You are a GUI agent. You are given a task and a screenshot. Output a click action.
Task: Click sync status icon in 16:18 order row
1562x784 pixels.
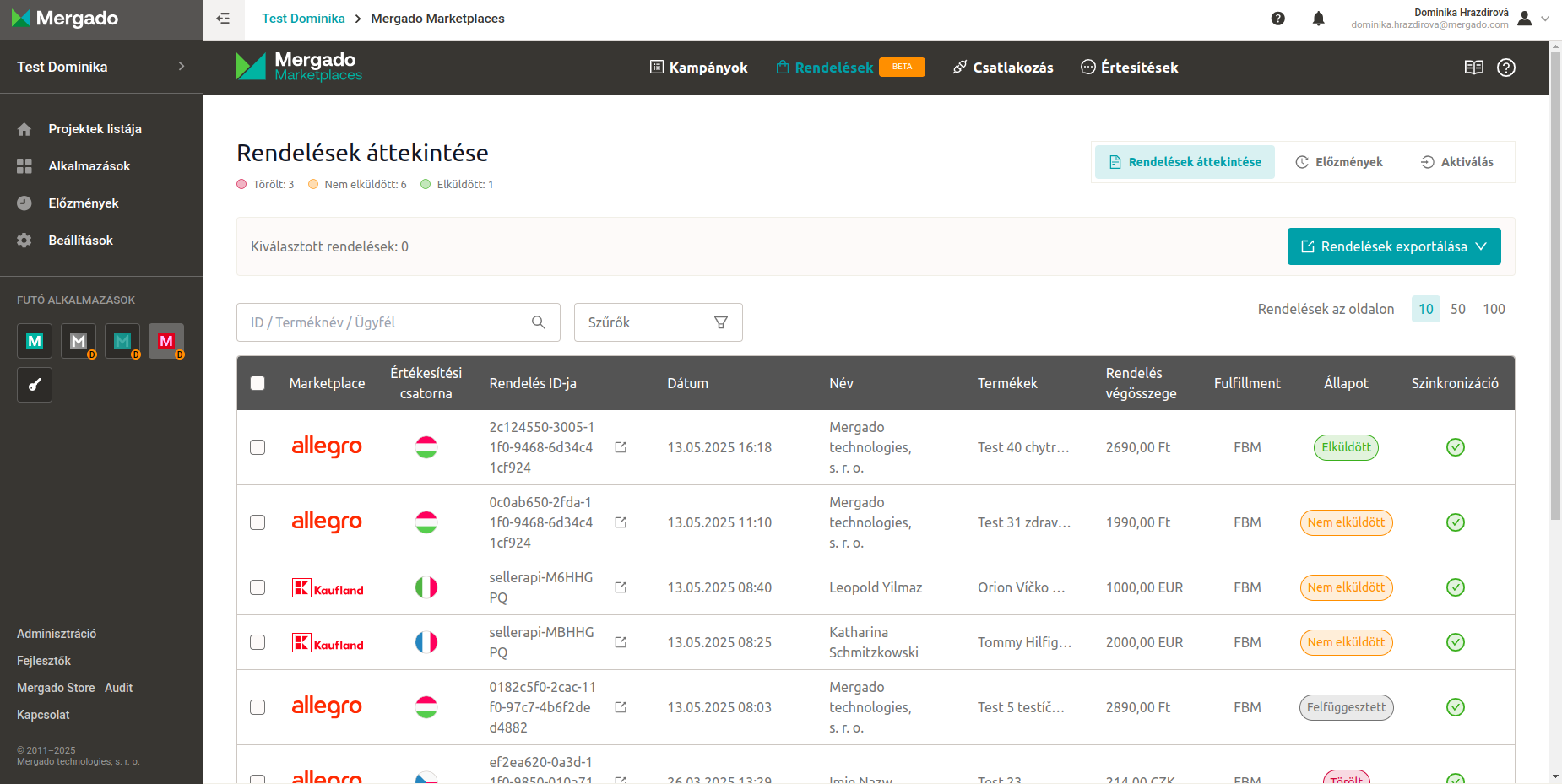pos(1456,447)
